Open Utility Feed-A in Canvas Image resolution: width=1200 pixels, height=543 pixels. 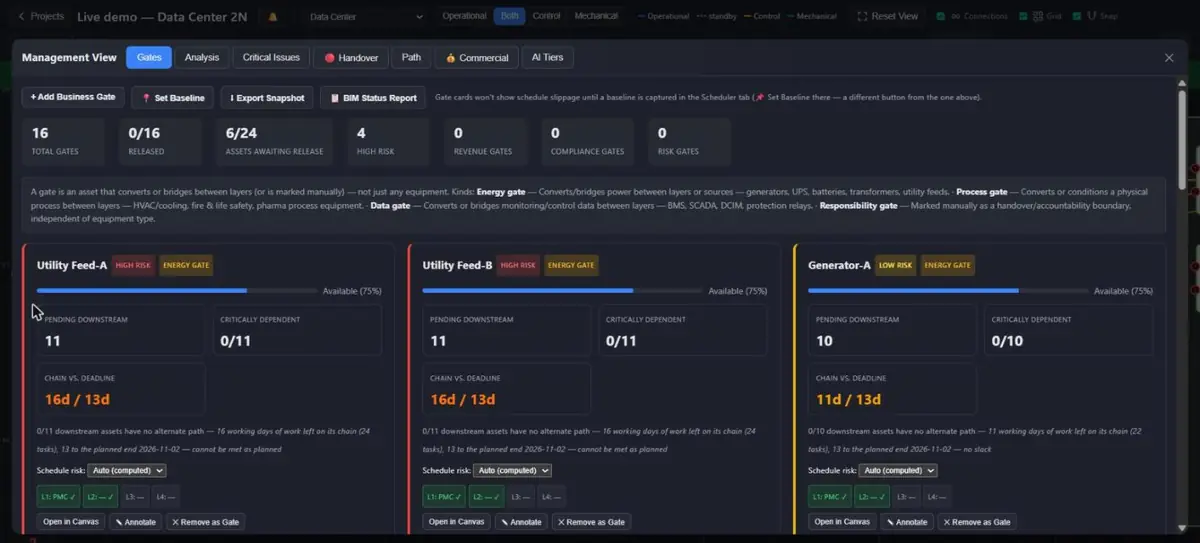coord(71,521)
